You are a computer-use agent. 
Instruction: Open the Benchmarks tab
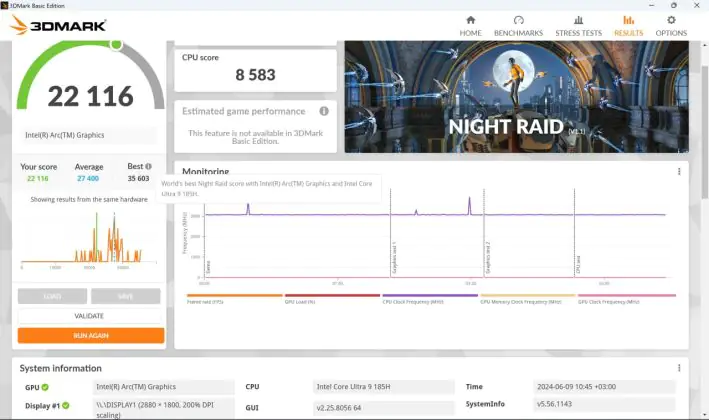coord(518,26)
